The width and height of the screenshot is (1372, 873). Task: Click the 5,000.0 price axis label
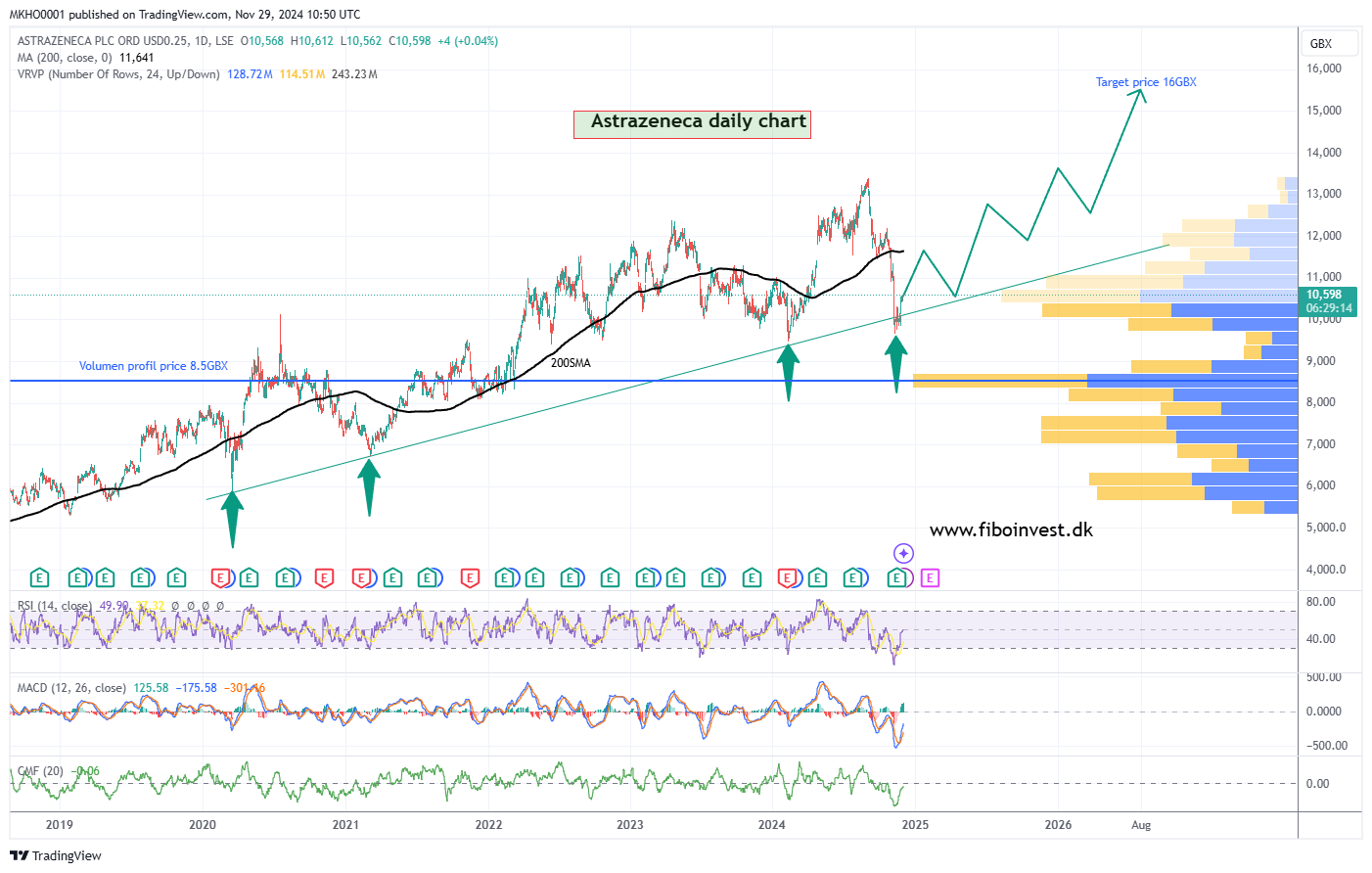pos(1326,528)
